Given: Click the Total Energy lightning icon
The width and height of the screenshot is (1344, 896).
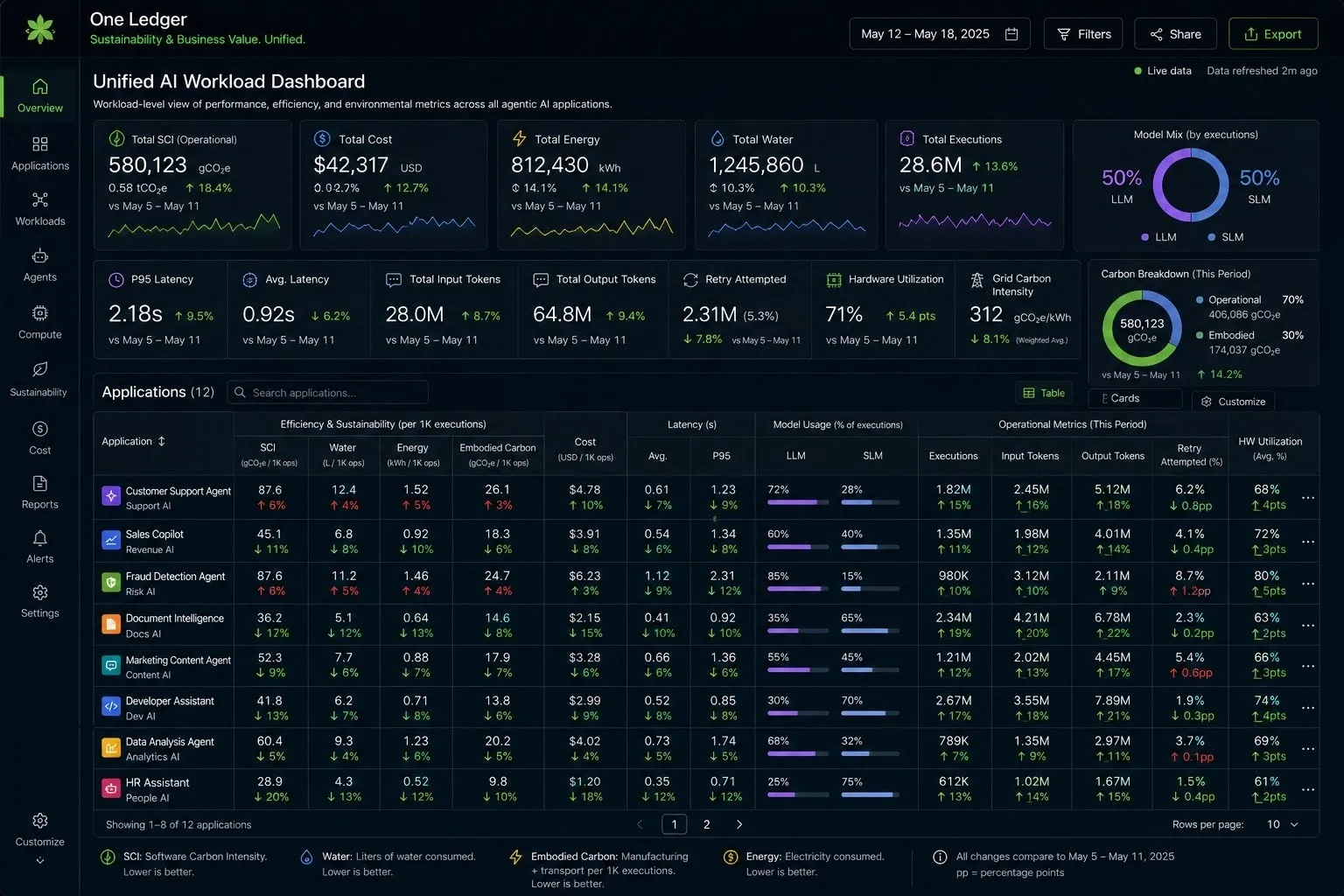Looking at the screenshot, I should click(520, 138).
